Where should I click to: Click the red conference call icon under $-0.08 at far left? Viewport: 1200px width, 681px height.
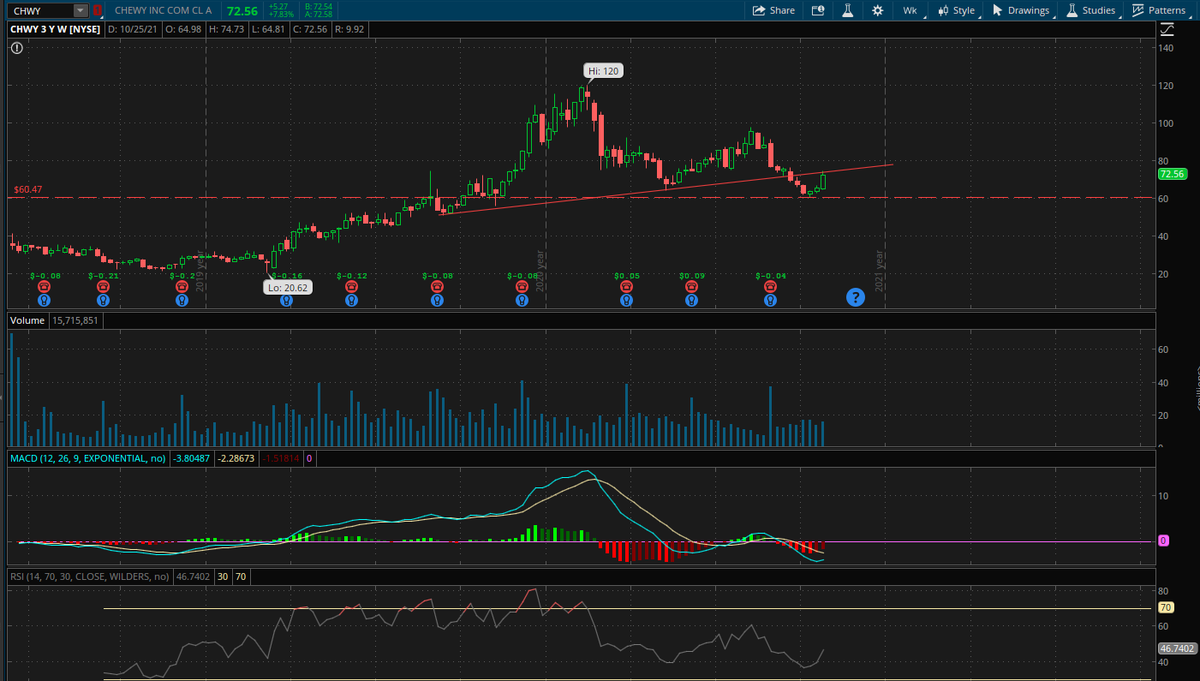44,286
